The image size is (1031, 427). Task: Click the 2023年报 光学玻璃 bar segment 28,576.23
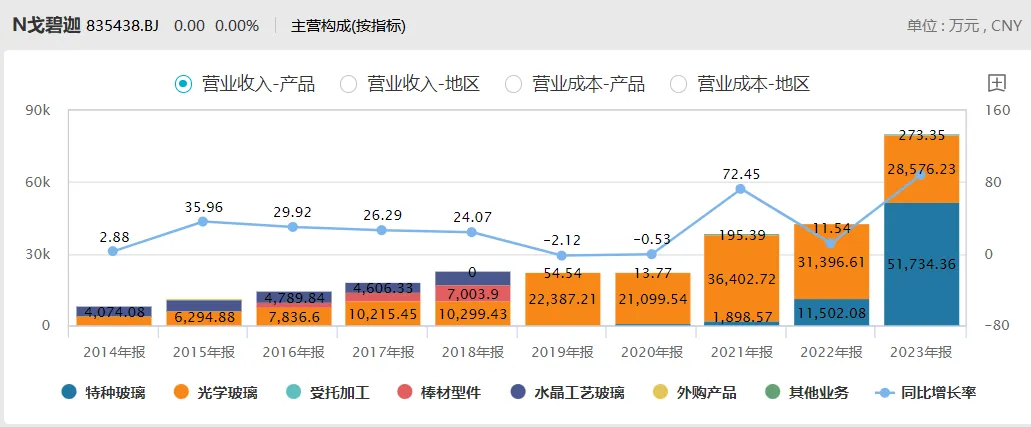pyautogui.click(x=921, y=169)
